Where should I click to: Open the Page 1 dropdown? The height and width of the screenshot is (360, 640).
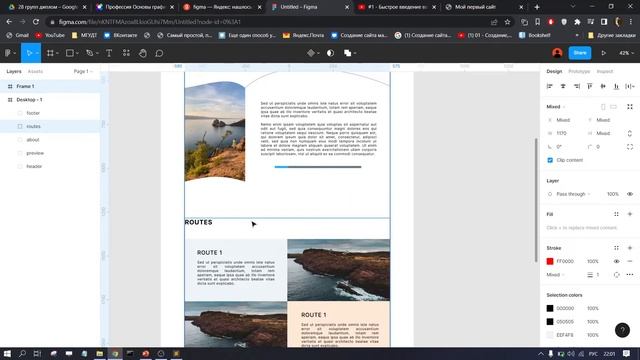click(x=83, y=71)
